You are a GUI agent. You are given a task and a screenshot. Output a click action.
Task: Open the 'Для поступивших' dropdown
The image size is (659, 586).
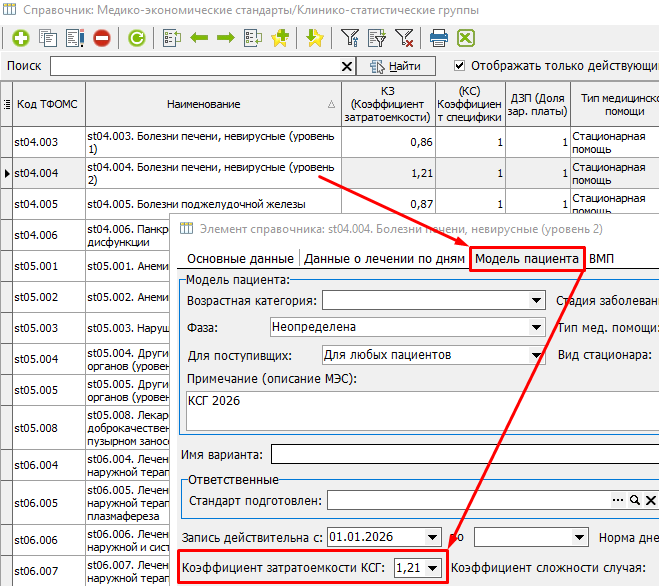pyautogui.click(x=536, y=355)
